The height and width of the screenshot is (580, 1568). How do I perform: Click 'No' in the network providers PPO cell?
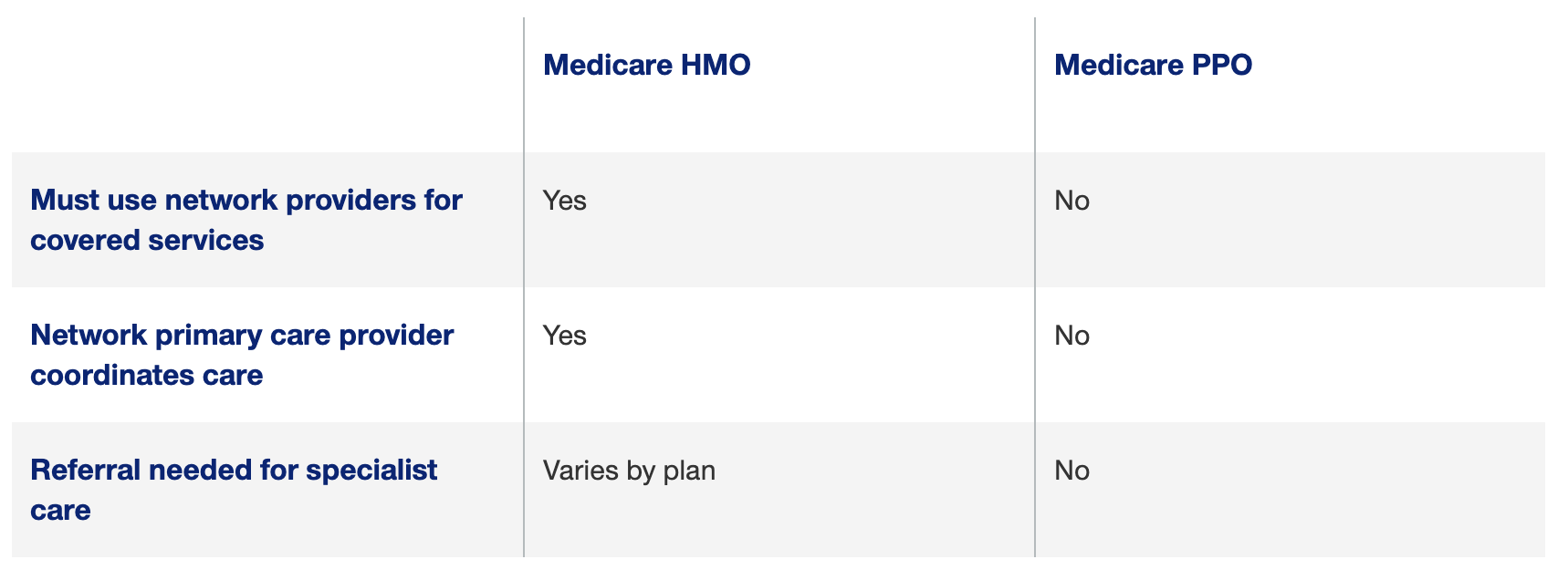point(1071,201)
